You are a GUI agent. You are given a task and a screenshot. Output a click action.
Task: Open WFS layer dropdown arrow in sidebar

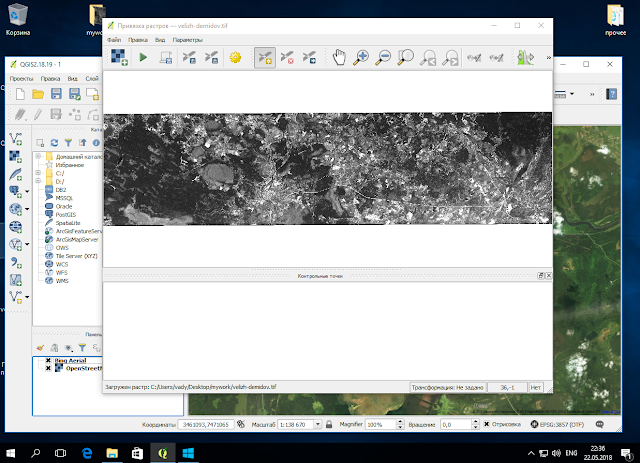[x=27, y=244]
